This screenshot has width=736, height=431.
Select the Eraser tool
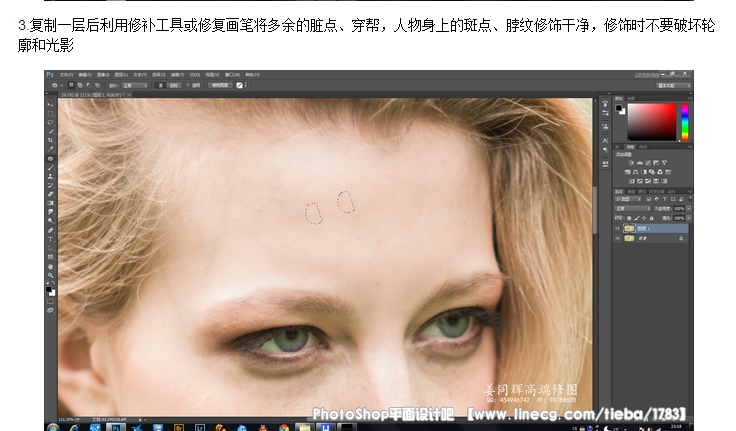point(50,194)
